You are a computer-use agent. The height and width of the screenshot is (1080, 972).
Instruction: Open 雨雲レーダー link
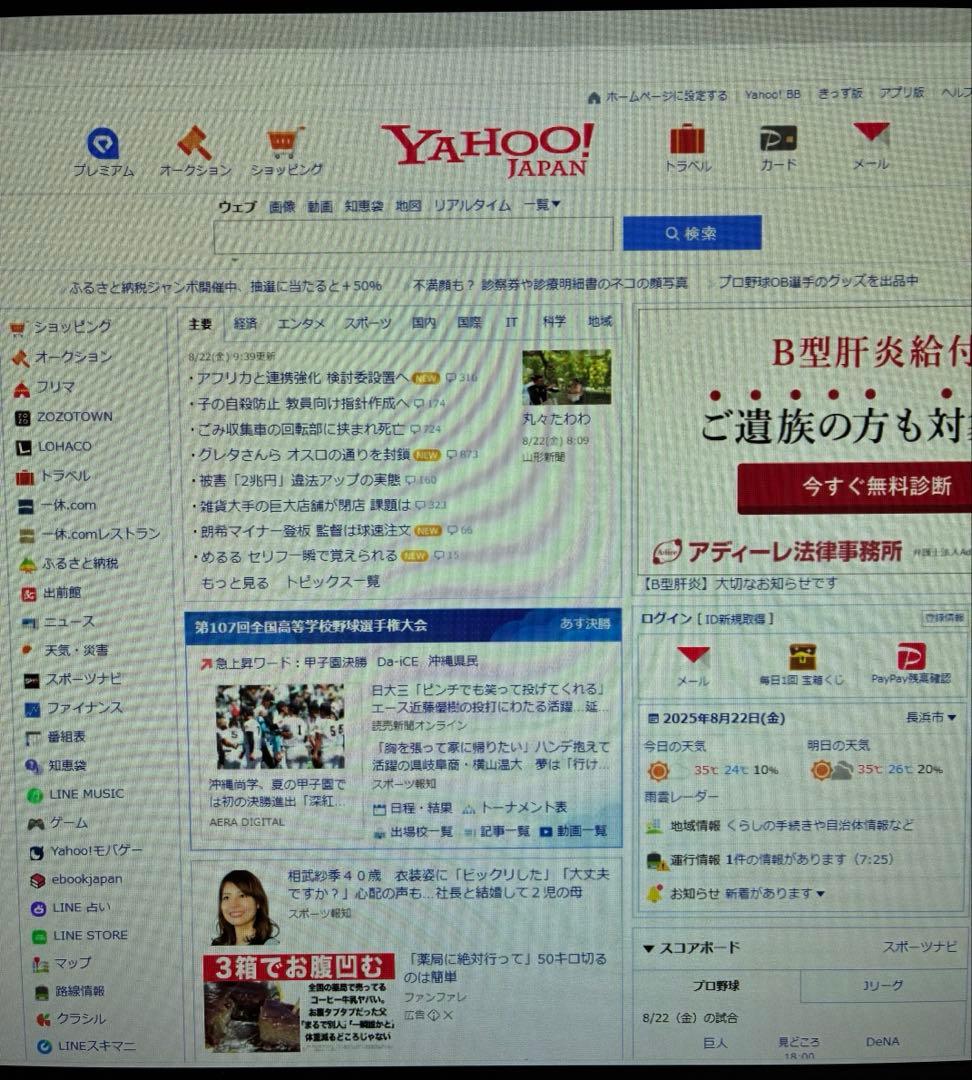[x=681, y=797]
